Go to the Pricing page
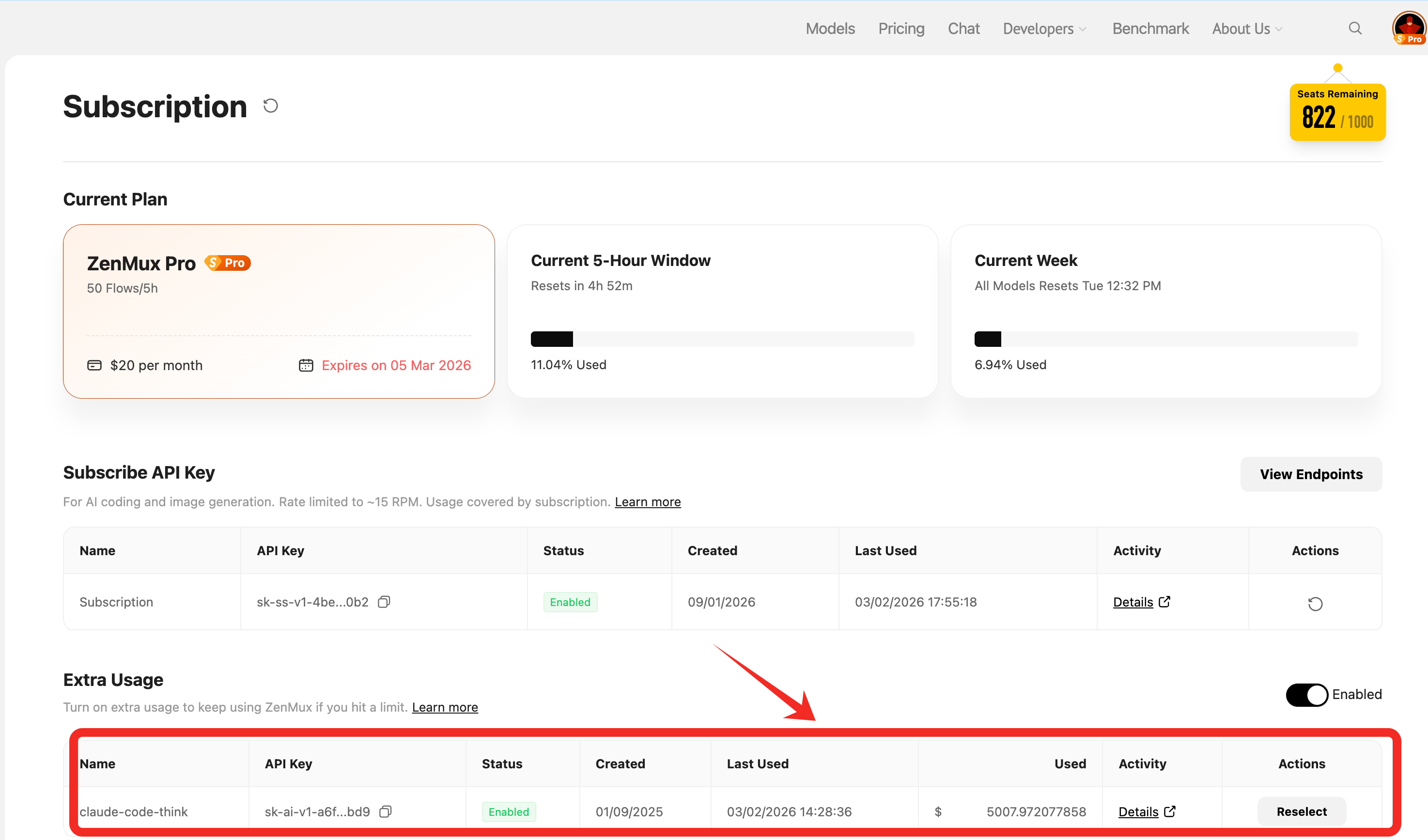The height and width of the screenshot is (840, 1428). coord(901,29)
